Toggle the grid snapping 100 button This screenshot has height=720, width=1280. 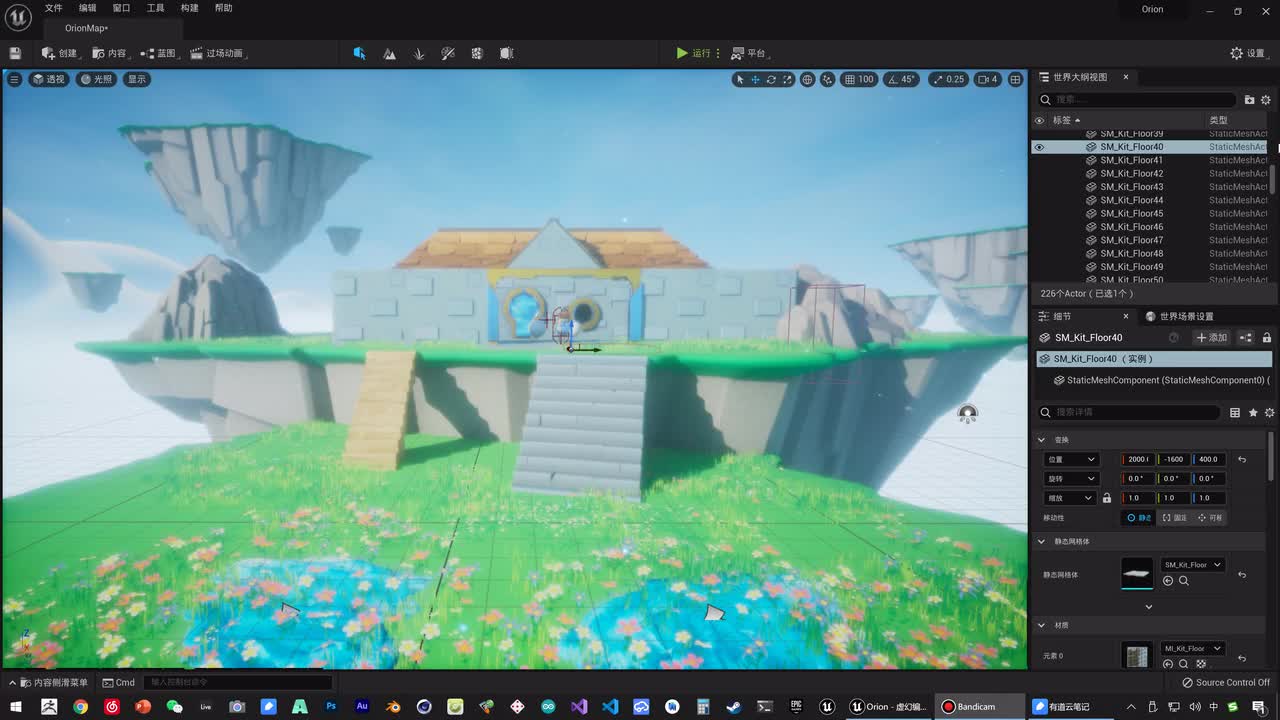[x=859, y=79]
